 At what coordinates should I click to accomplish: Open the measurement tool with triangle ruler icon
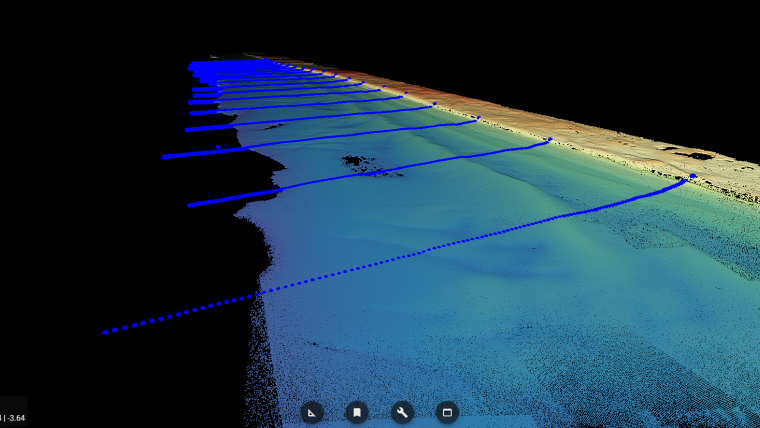click(312, 412)
